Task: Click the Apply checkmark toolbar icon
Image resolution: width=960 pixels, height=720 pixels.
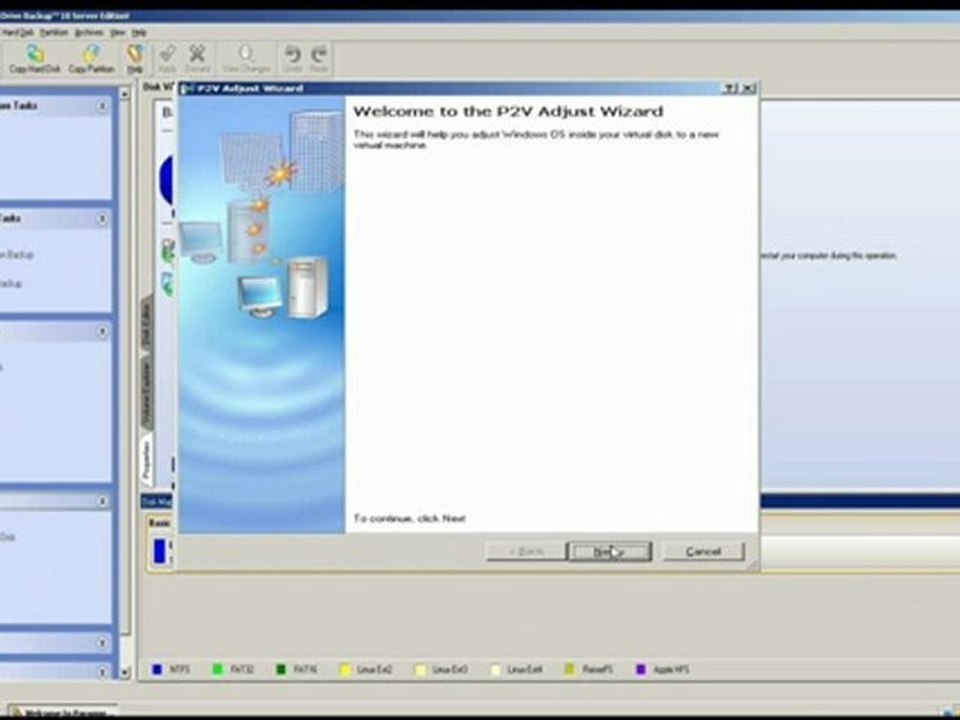Action: point(167,59)
